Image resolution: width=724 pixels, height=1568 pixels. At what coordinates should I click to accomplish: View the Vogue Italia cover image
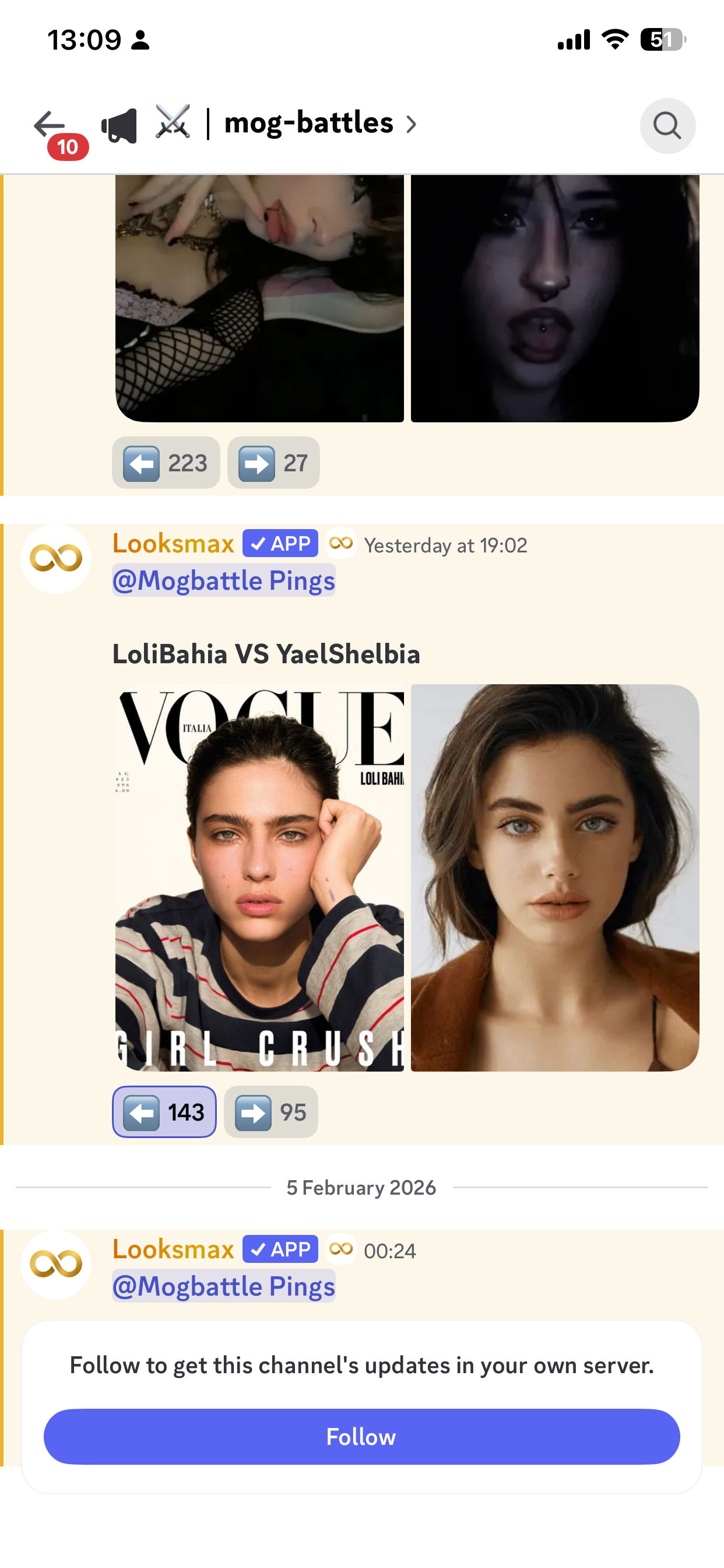(260, 878)
